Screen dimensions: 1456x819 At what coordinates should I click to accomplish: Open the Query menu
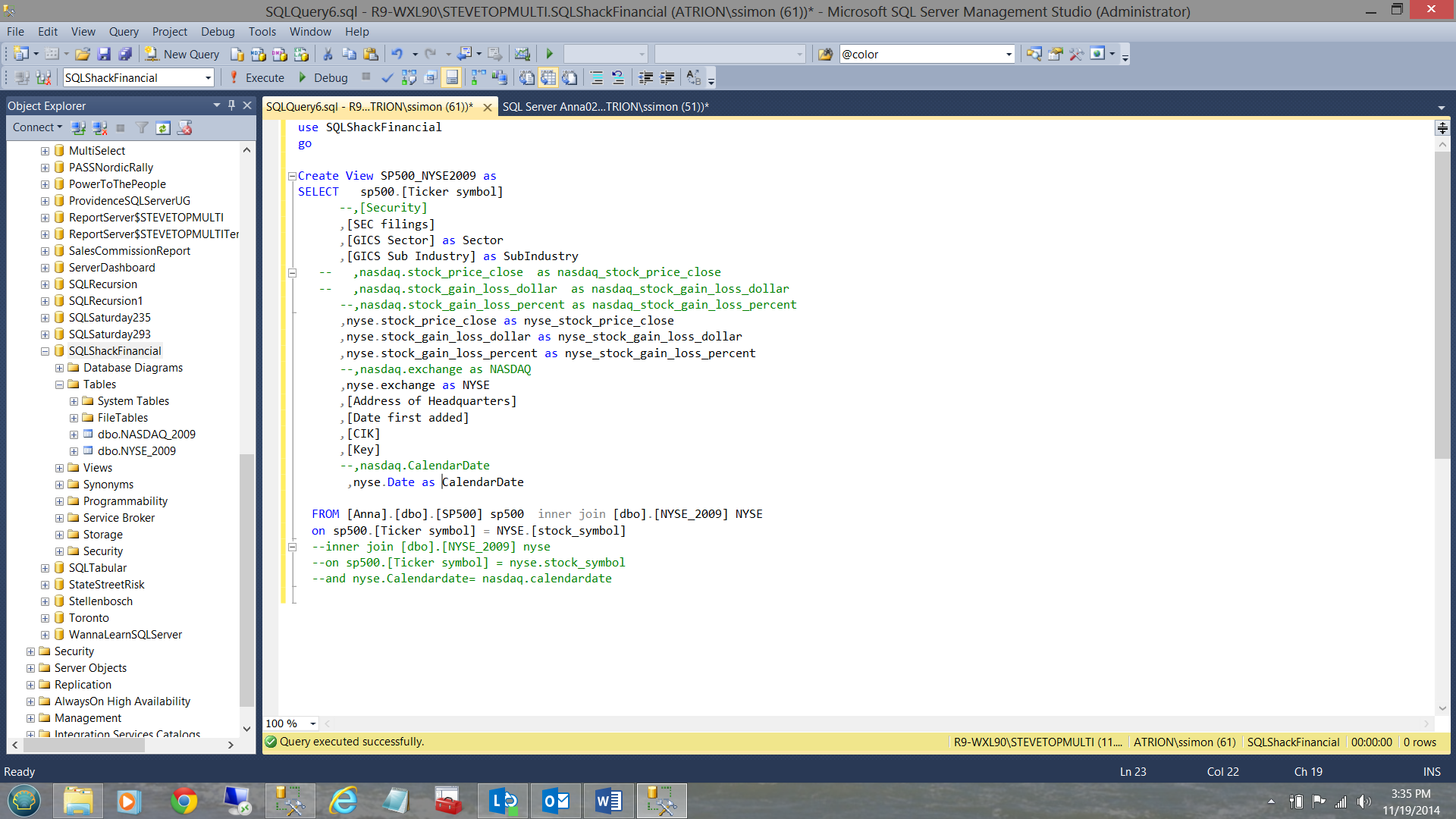point(124,31)
